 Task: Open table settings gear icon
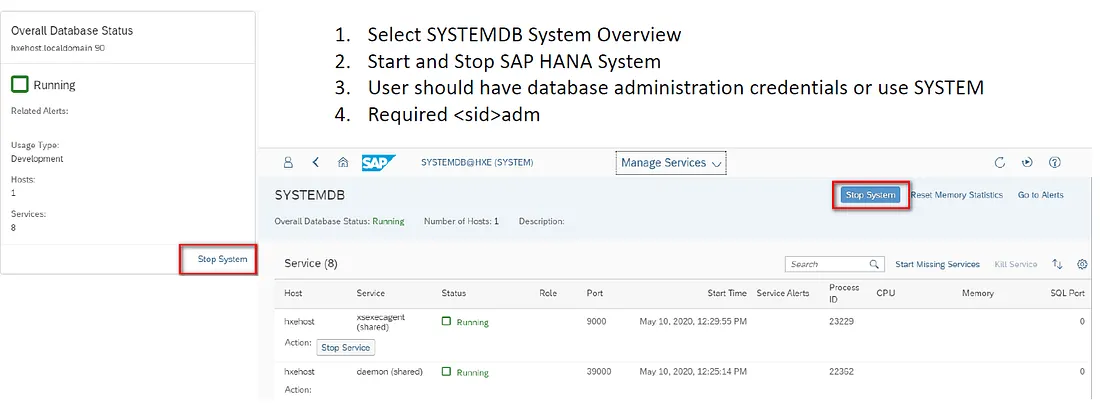click(1082, 264)
